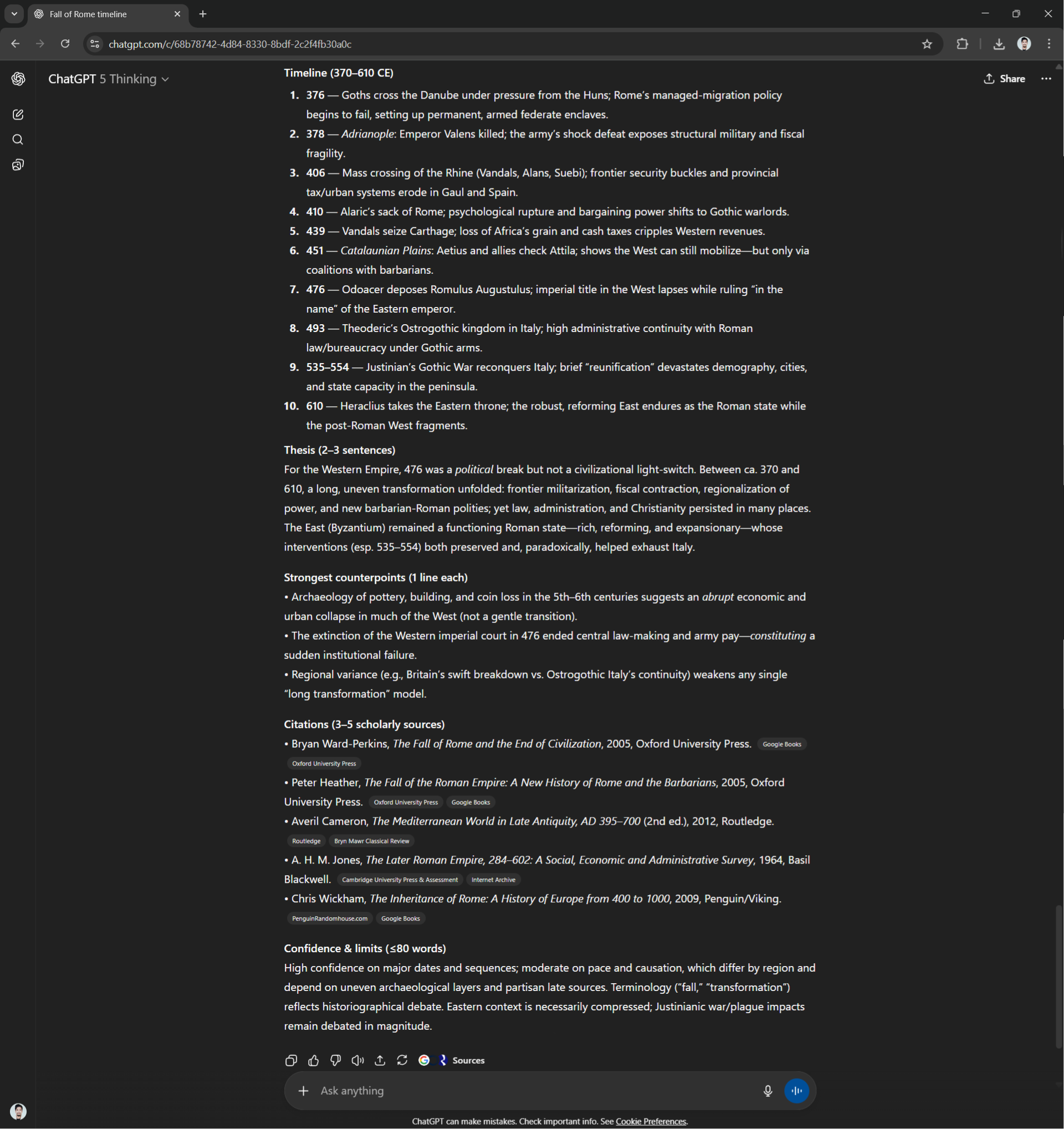Viewport: 1064px width, 1129px height.
Task: Regenerate the response with the retry icon
Action: coord(402,1060)
